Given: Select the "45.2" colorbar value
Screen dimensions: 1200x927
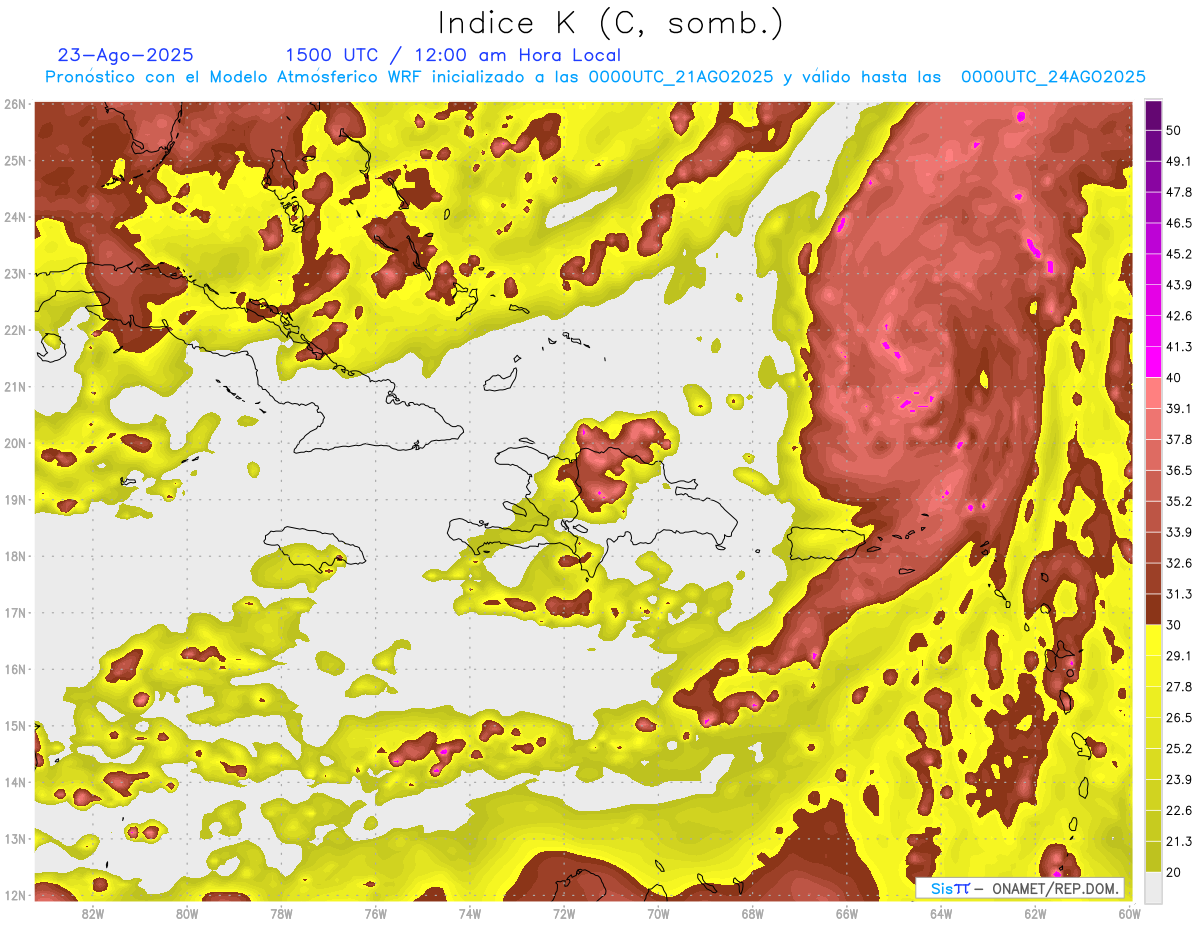Looking at the screenshot, I should coord(1179,254).
